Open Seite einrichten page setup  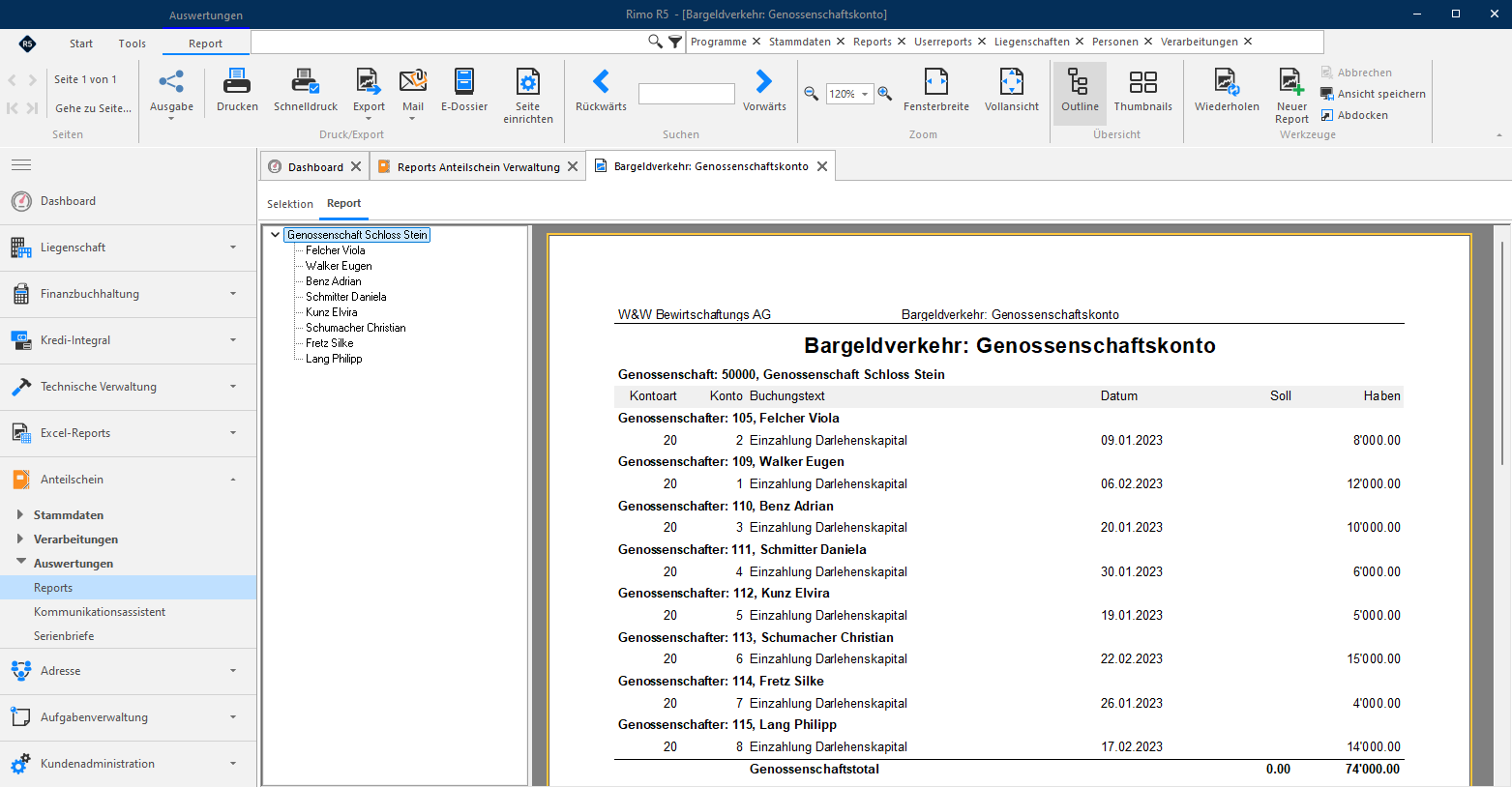point(528,96)
